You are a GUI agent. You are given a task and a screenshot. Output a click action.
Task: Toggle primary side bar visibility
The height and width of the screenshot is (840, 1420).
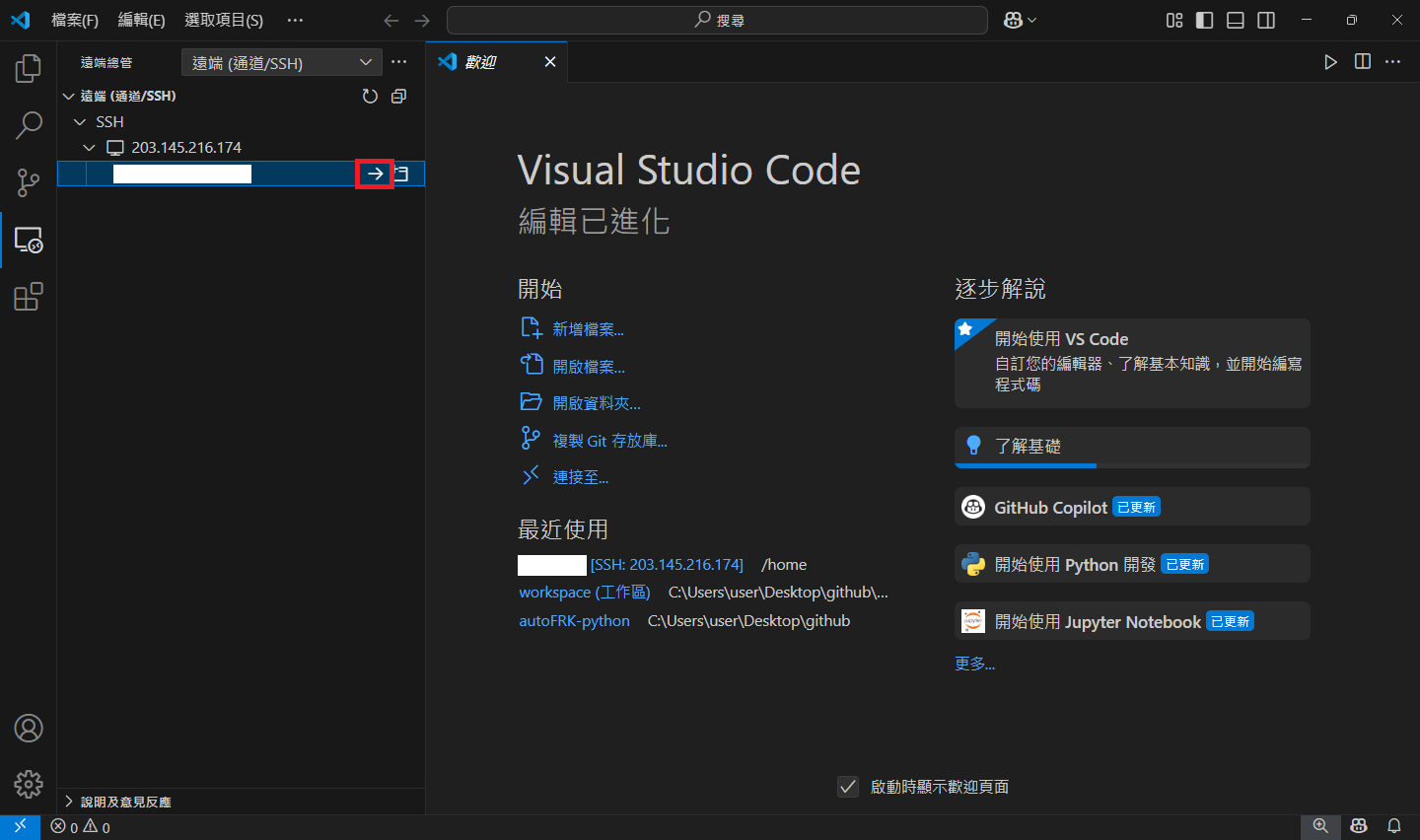point(1205,20)
